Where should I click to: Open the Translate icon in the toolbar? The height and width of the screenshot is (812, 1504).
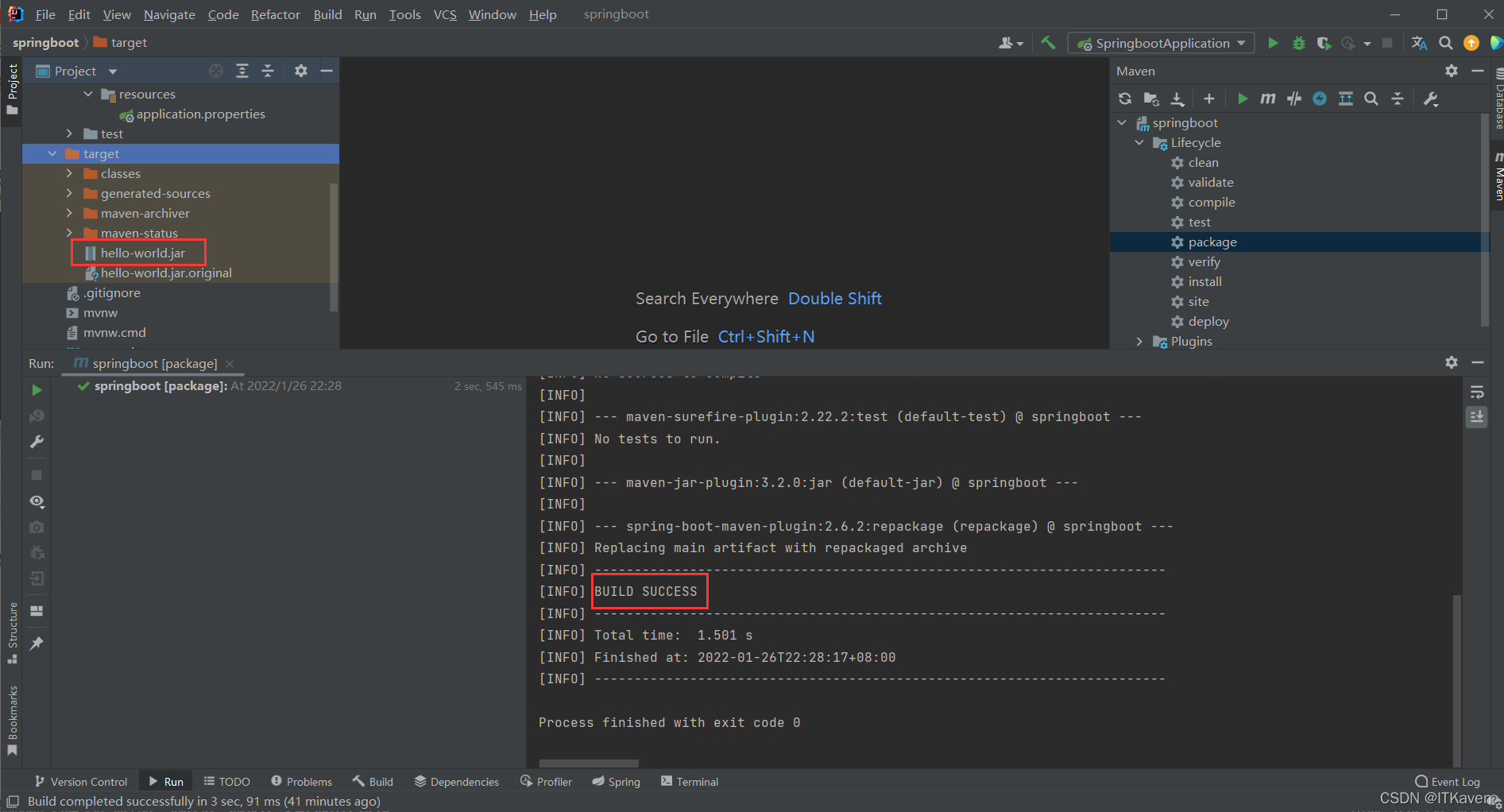[1419, 43]
